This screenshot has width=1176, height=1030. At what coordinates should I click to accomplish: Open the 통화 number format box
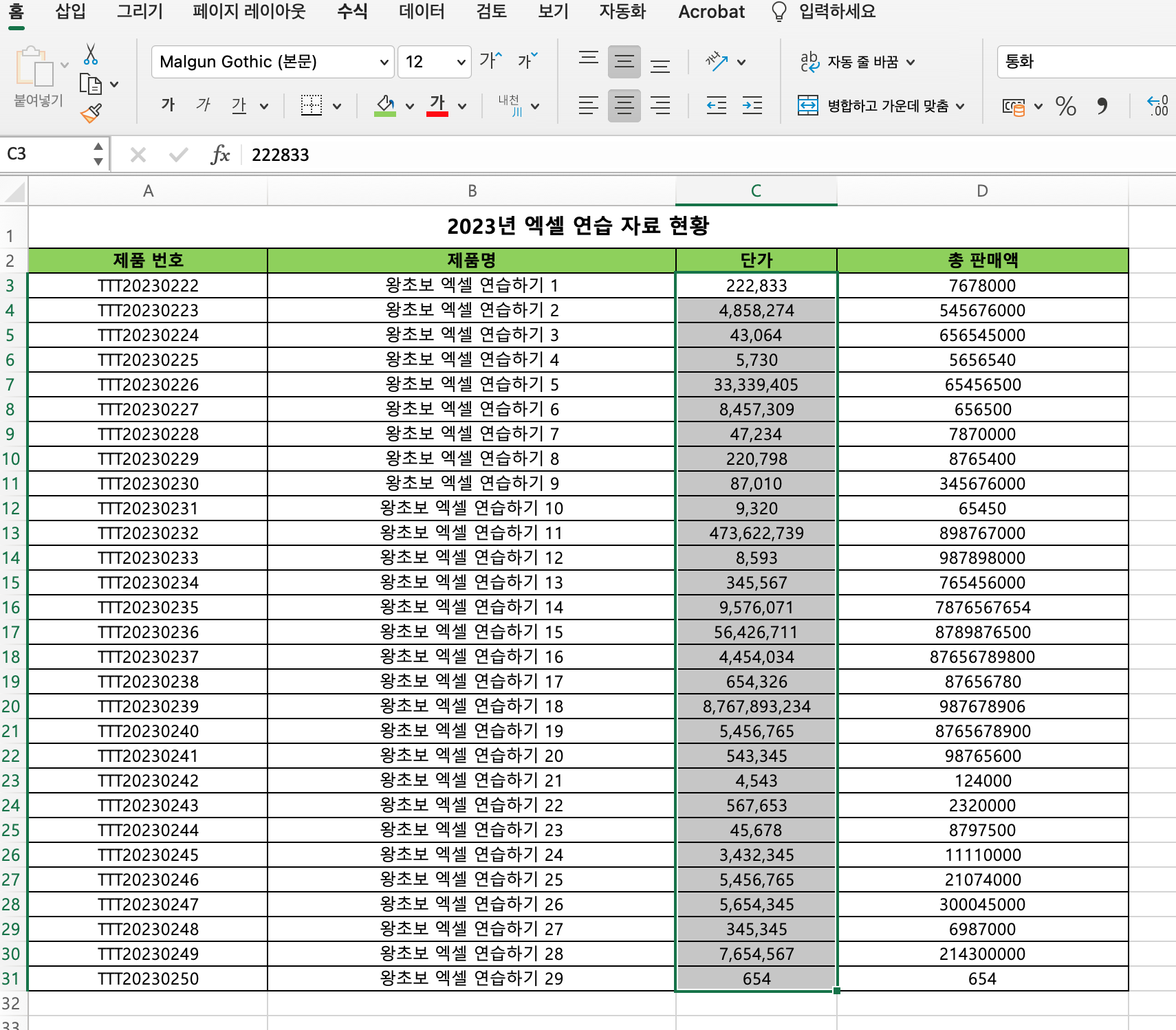1087,62
